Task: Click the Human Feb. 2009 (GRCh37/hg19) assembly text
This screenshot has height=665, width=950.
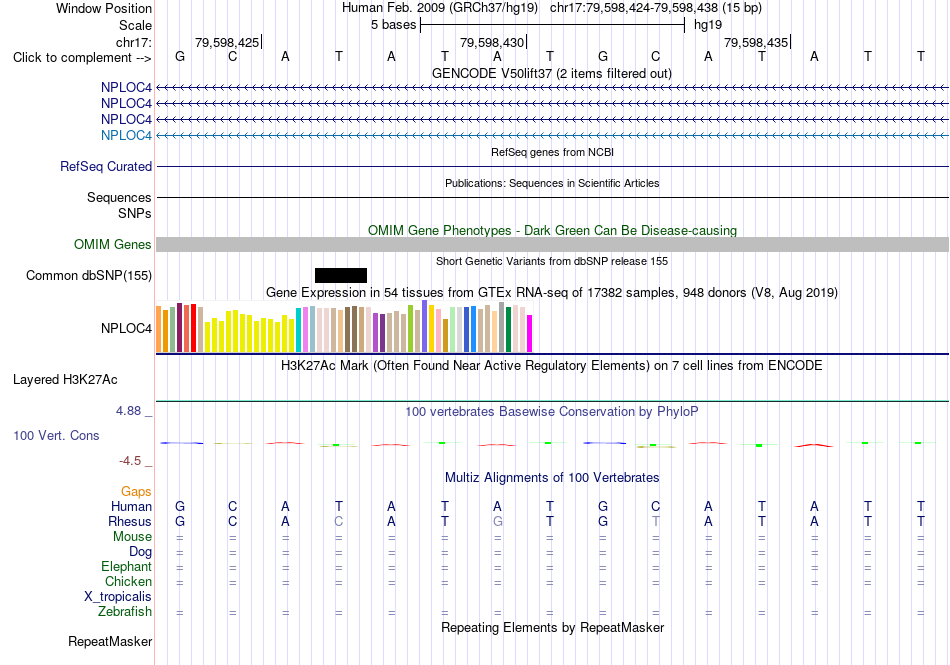Action: point(440,8)
